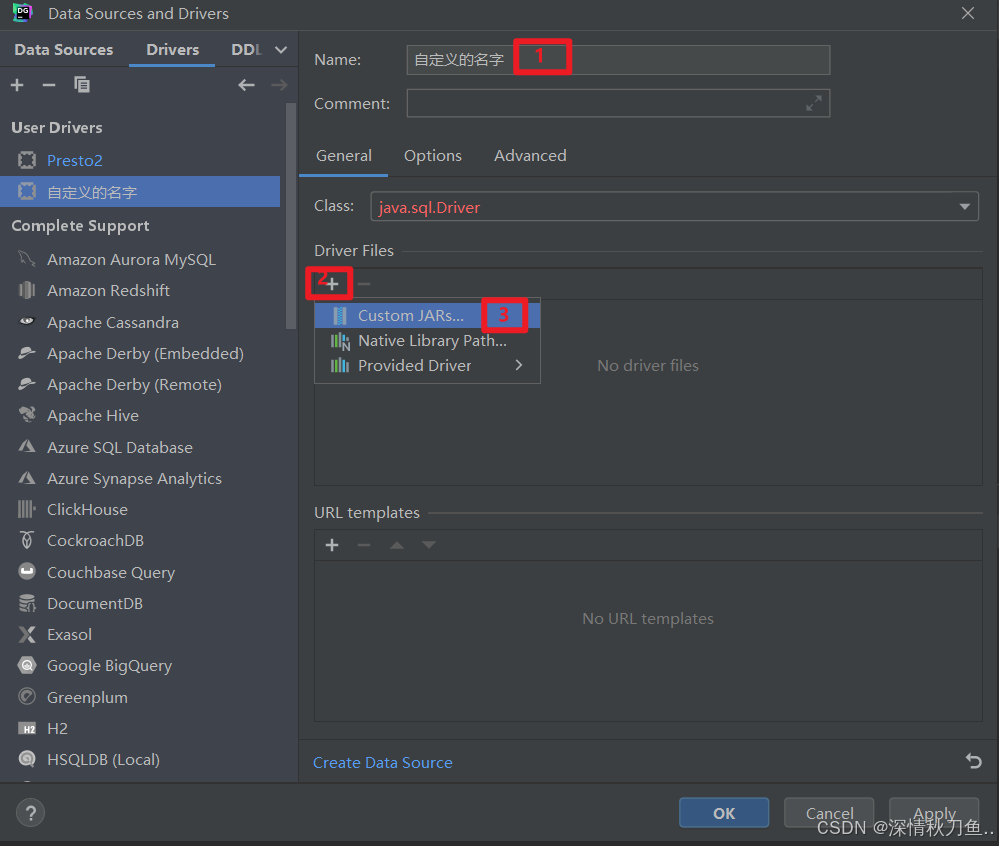999x846 pixels.
Task: Expand the Comment field with the resize icon
Action: [x=814, y=103]
